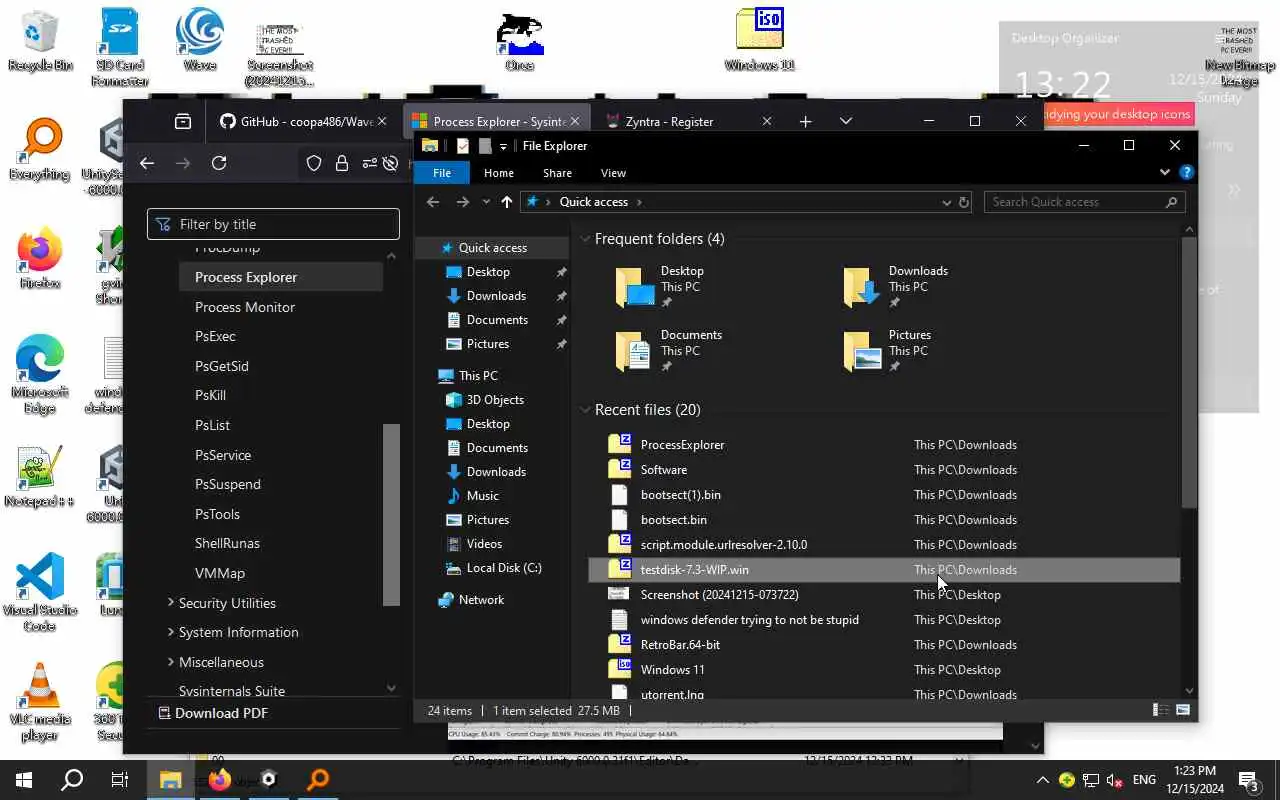Expand the File Explorer ribbon chevron
The width and height of the screenshot is (1280, 800).
coord(1165,172)
